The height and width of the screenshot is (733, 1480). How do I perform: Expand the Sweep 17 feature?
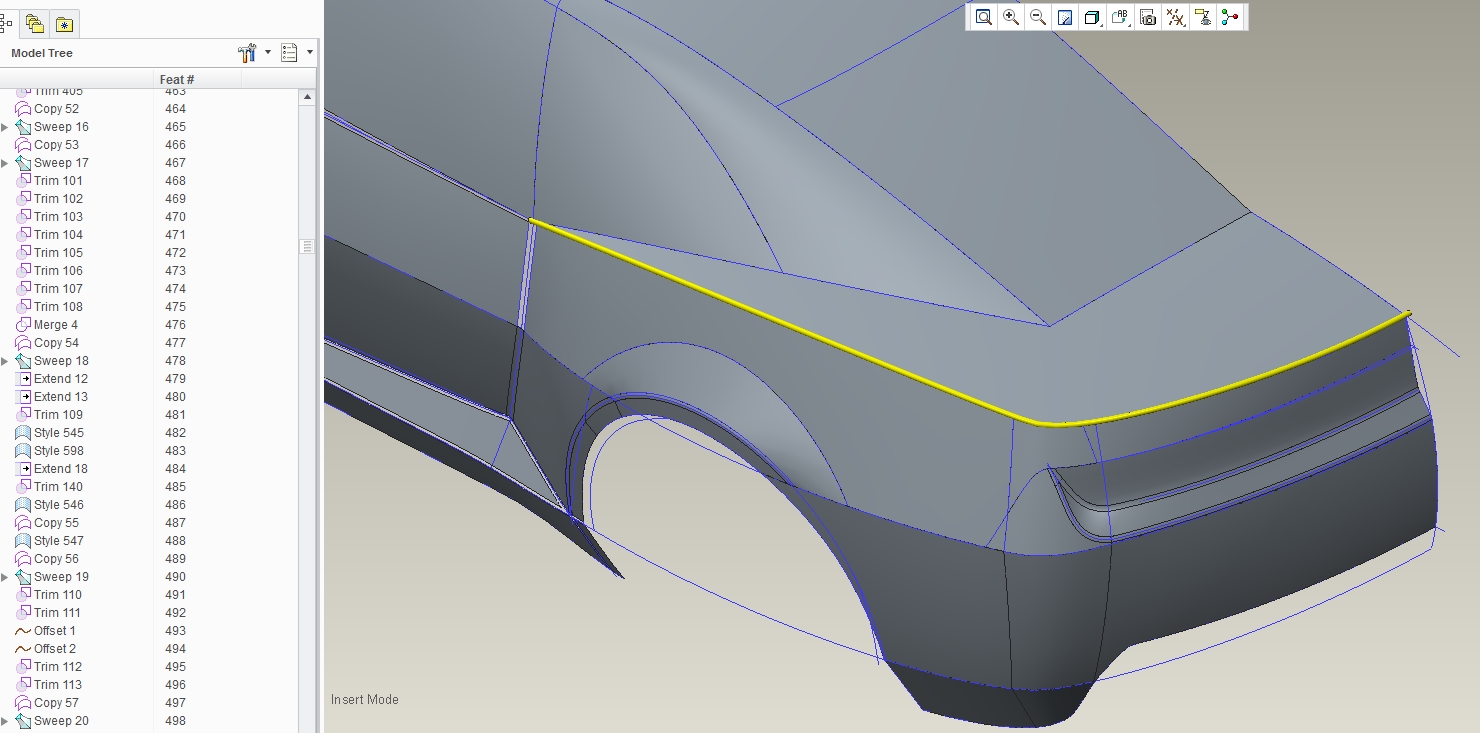point(5,163)
